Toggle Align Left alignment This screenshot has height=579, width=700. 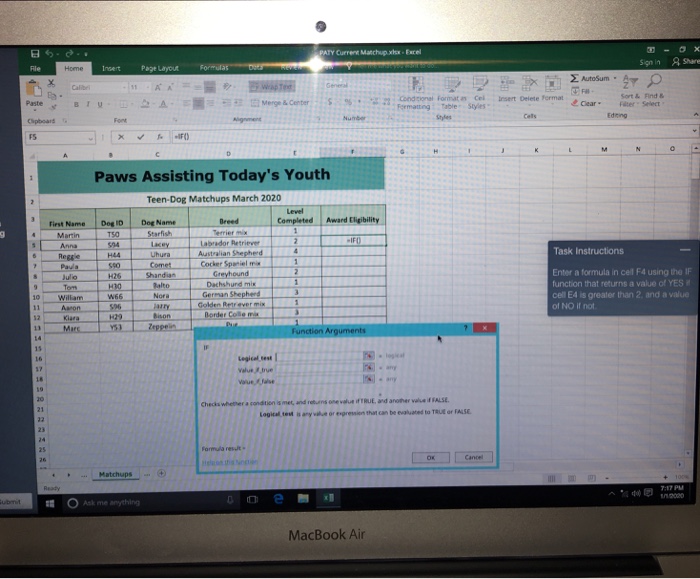[187, 104]
